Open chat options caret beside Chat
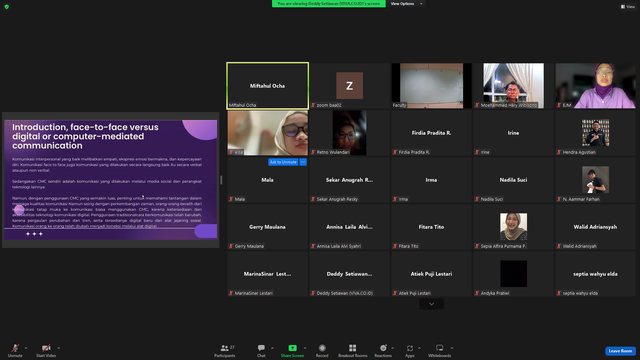Image resolution: width=640 pixels, height=360 pixels. coord(272,348)
